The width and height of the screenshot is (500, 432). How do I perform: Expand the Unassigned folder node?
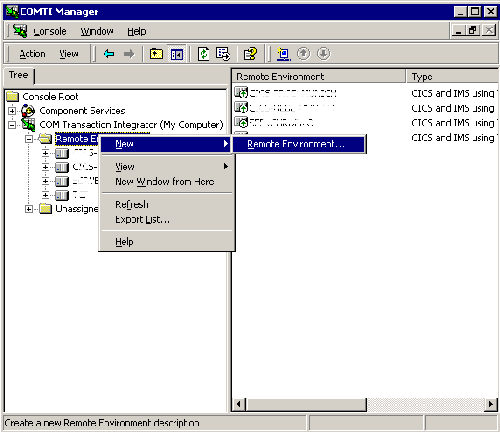click(x=29, y=209)
